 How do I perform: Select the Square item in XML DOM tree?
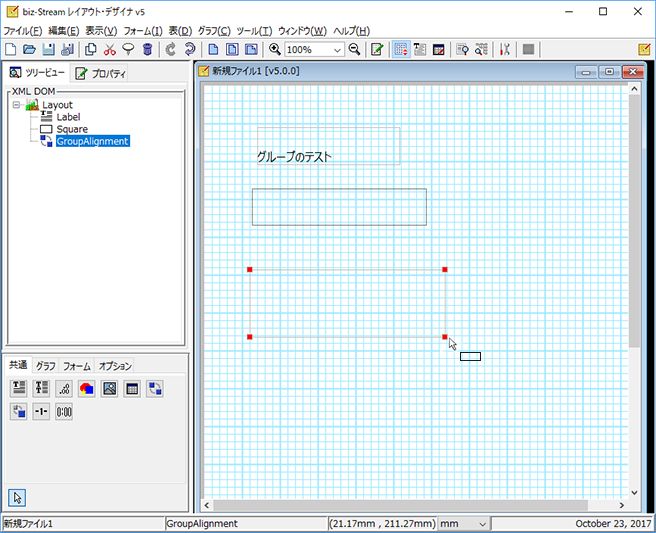pos(71,129)
